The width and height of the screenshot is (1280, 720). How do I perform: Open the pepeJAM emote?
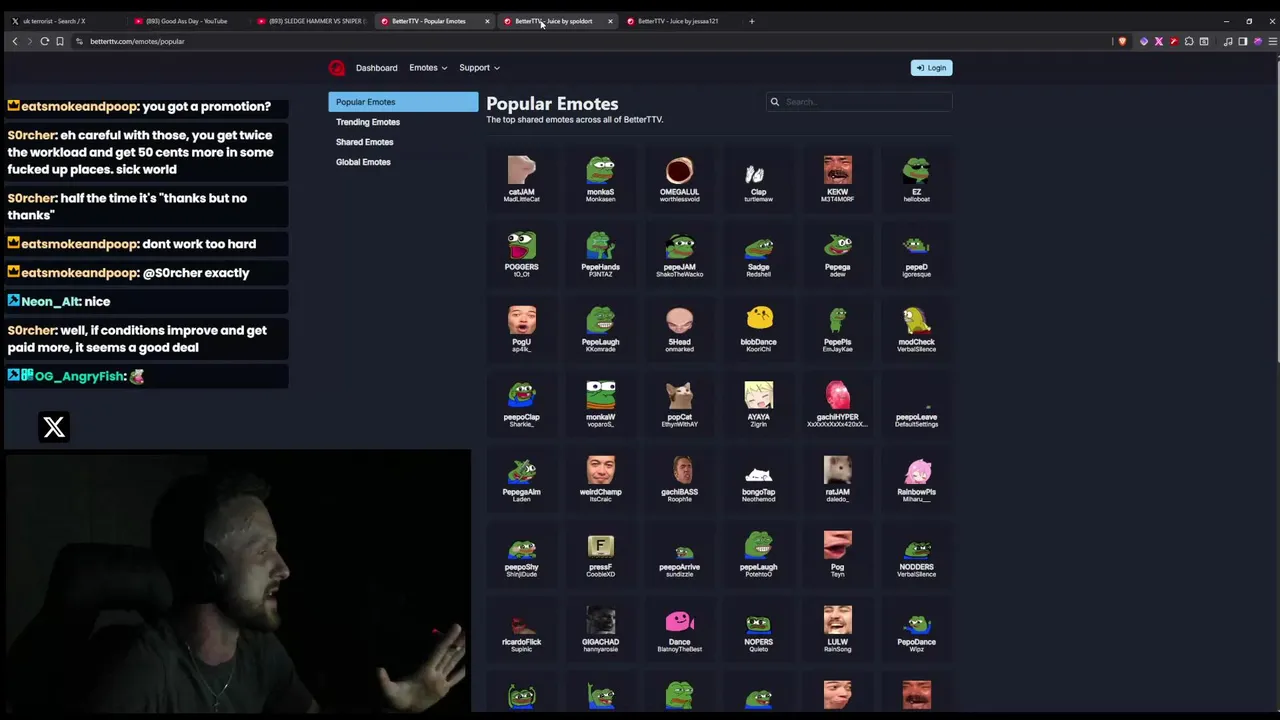coord(679,254)
